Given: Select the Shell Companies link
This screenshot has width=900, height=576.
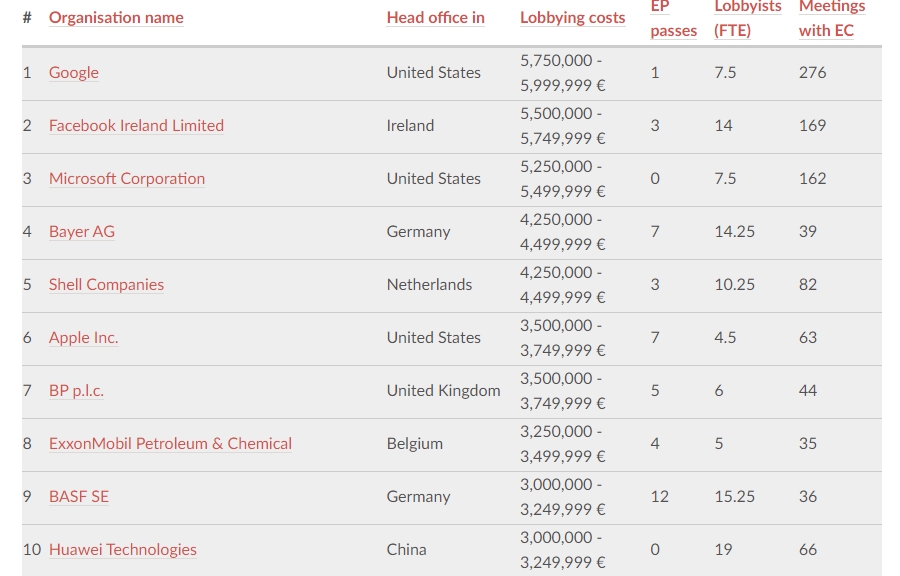Looking at the screenshot, I should (x=106, y=285).
